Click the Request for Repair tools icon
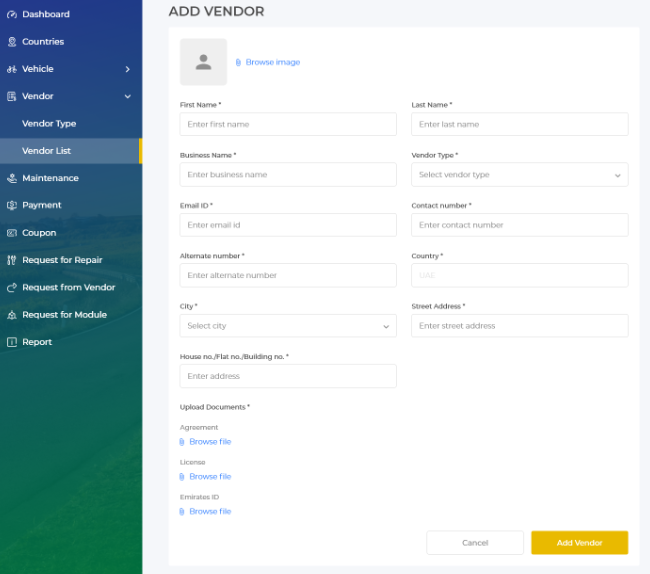650x574 pixels. click(x=12, y=260)
